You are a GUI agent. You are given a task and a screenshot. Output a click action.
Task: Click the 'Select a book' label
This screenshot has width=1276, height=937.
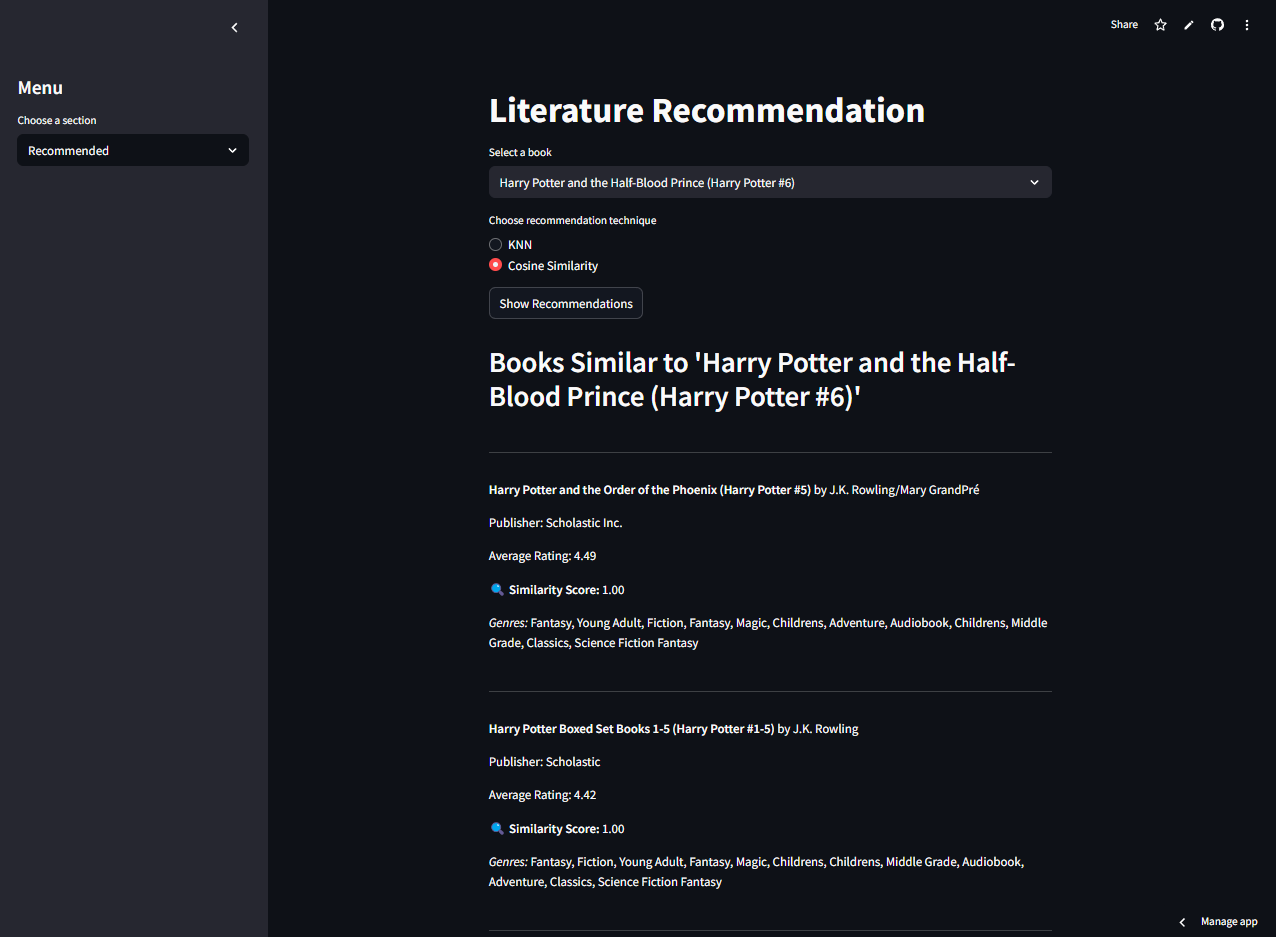(x=520, y=152)
